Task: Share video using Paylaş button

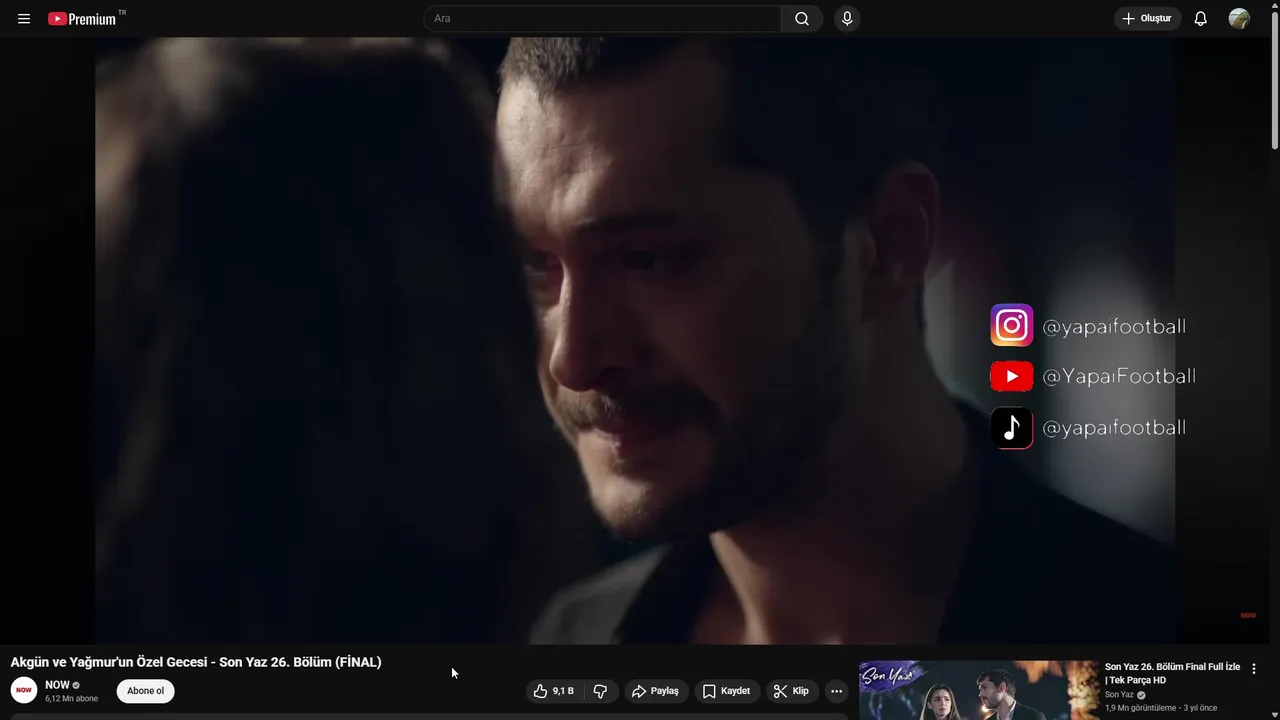Action: pos(656,691)
